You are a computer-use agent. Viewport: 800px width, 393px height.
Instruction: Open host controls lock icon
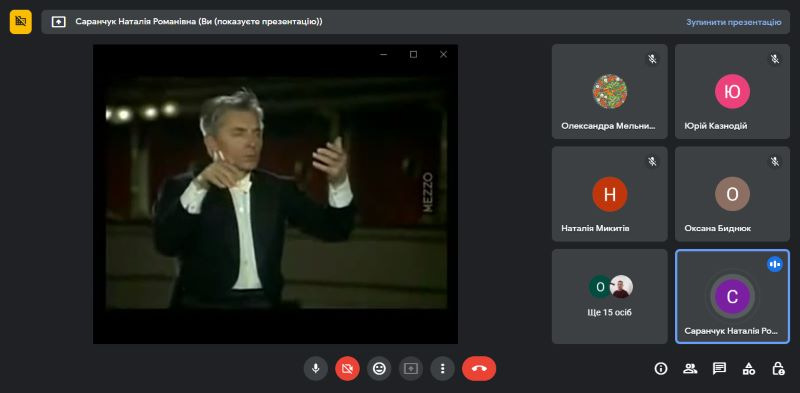click(778, 369)
